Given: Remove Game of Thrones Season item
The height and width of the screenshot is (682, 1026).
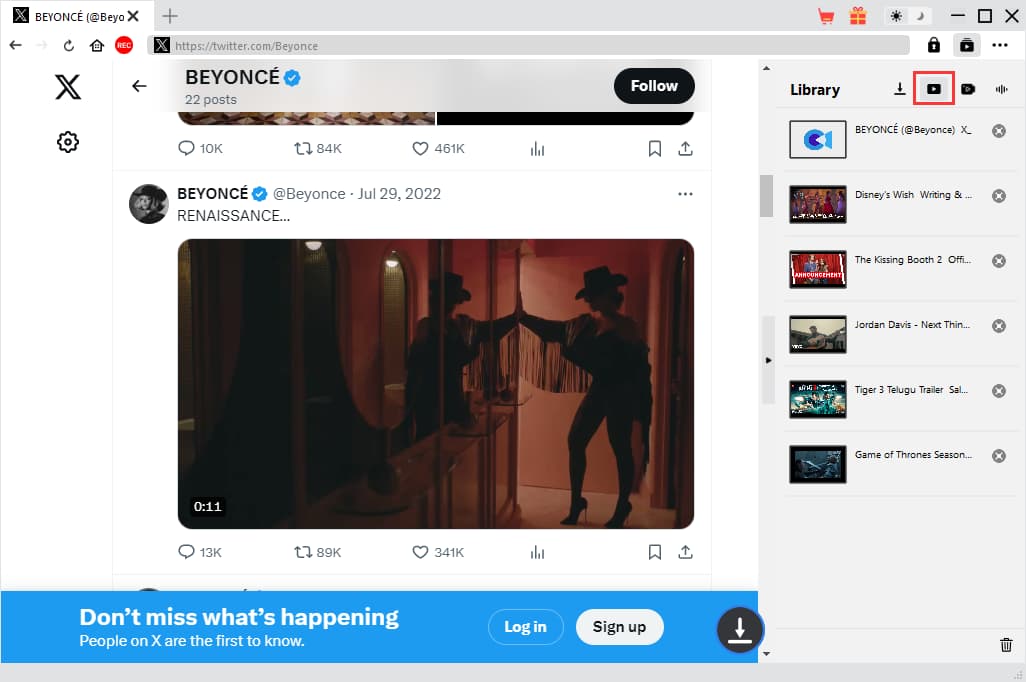Looking at the screenshot, I should (999, 456).
